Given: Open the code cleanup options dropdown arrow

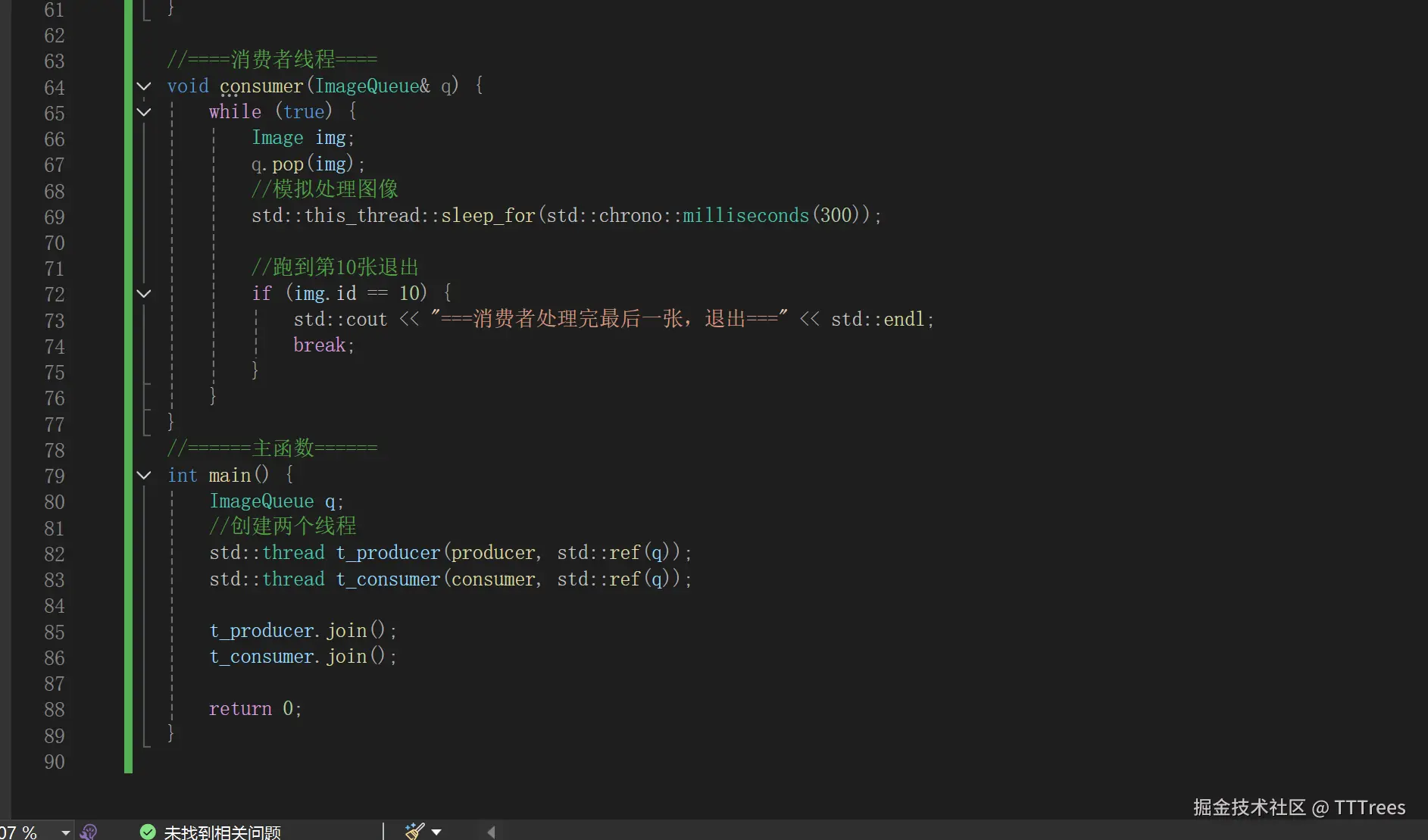Looking at the screenshot, I should coord(436,832).
